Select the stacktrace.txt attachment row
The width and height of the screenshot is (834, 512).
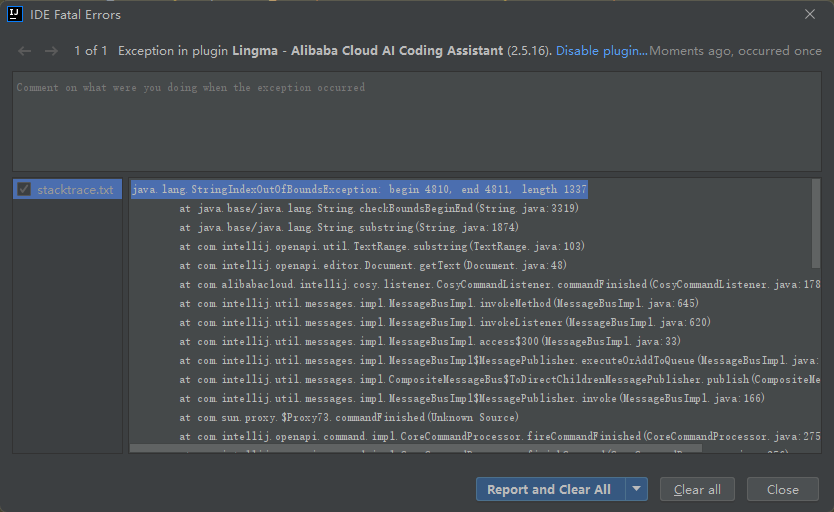tap(68, 189)
